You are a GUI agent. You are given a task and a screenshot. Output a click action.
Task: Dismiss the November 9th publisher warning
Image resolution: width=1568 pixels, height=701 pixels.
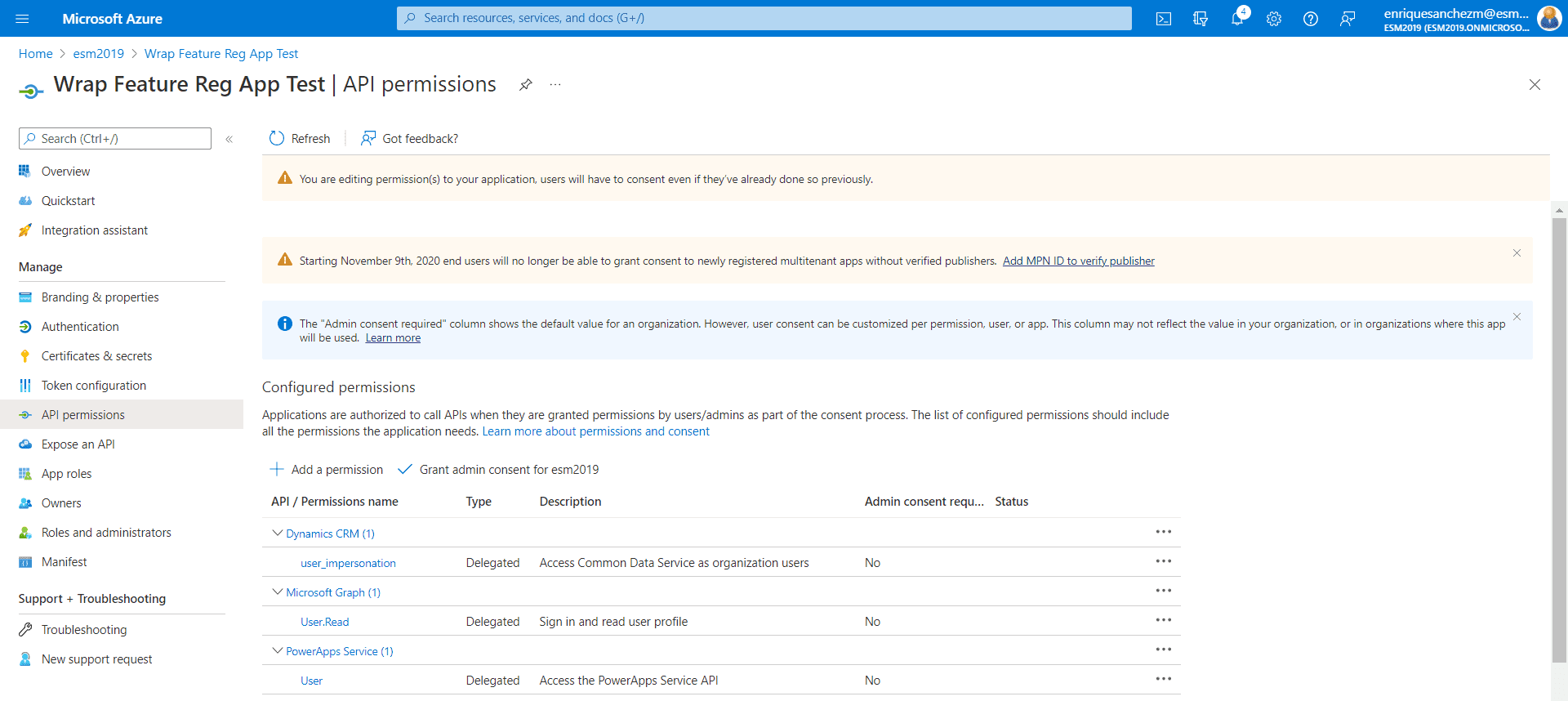(1517, 253)
